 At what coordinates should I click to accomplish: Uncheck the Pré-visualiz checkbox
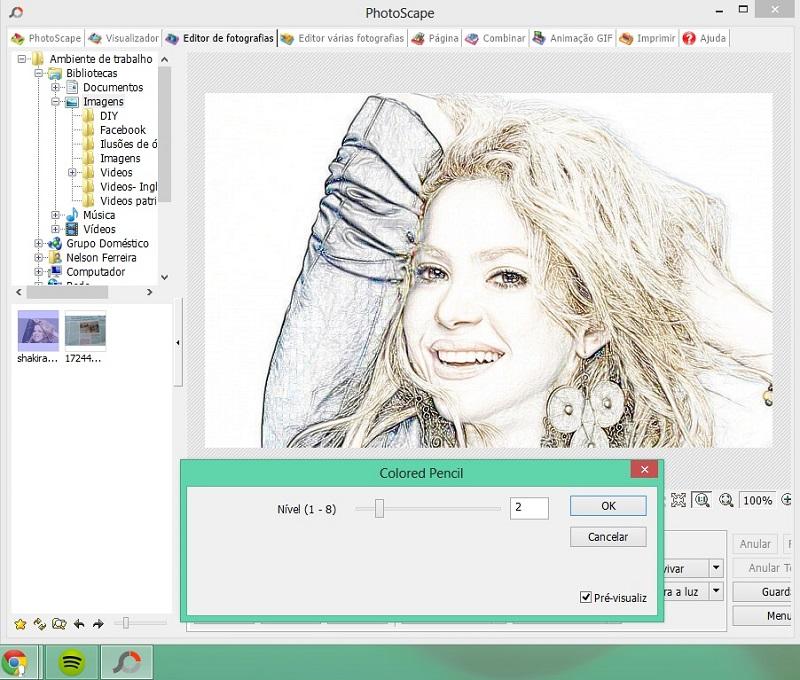click(586, 597)
